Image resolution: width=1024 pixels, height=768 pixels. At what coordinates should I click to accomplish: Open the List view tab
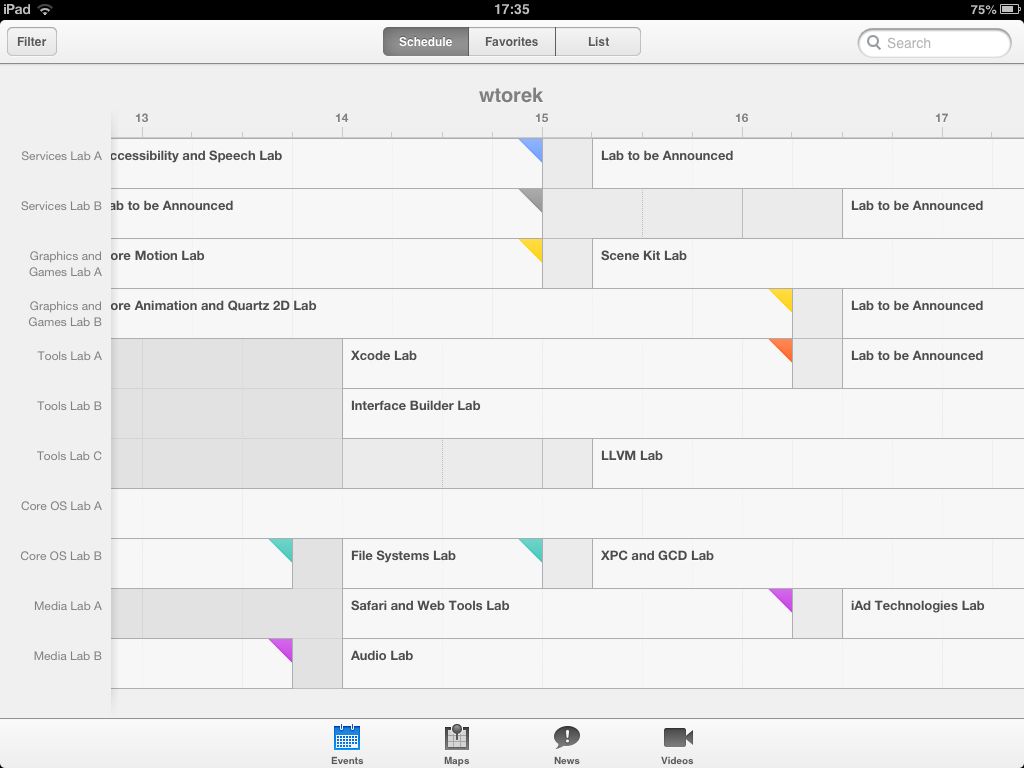[x=598, y=41]
